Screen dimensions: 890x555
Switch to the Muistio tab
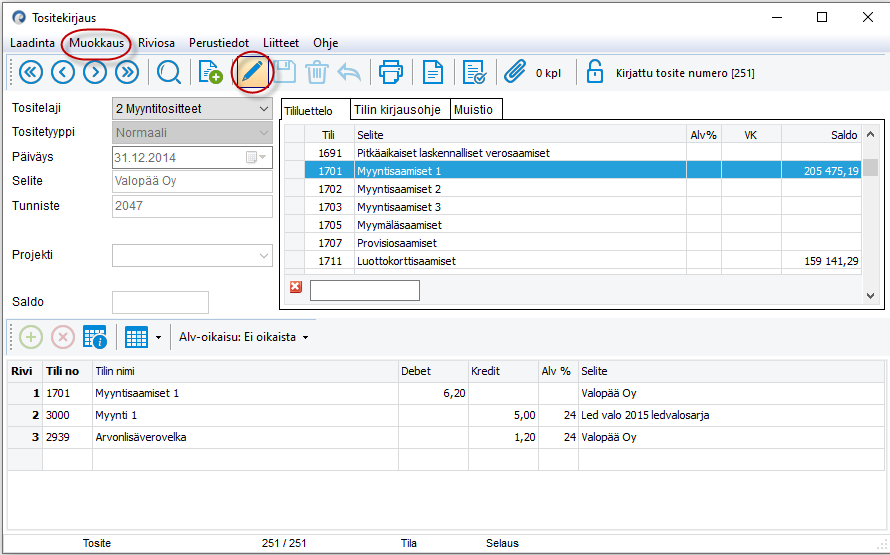point(476,110)
